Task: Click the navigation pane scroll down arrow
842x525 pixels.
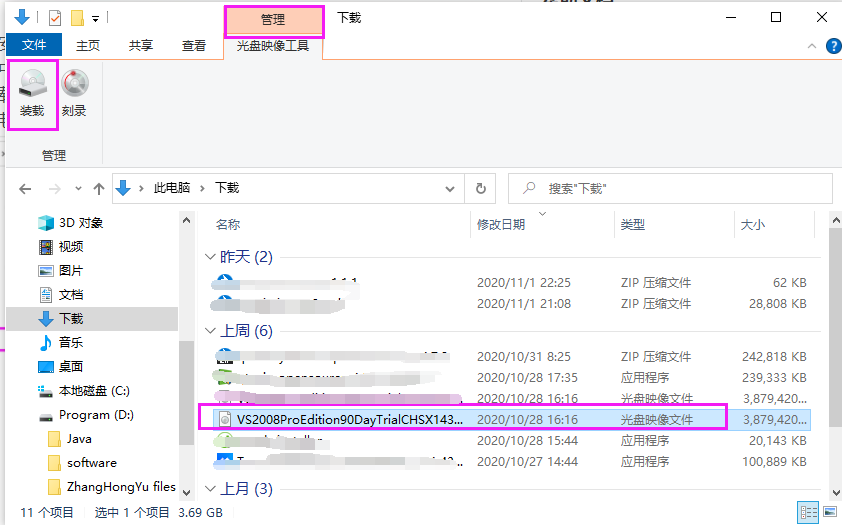Action: tap(186, 492)
